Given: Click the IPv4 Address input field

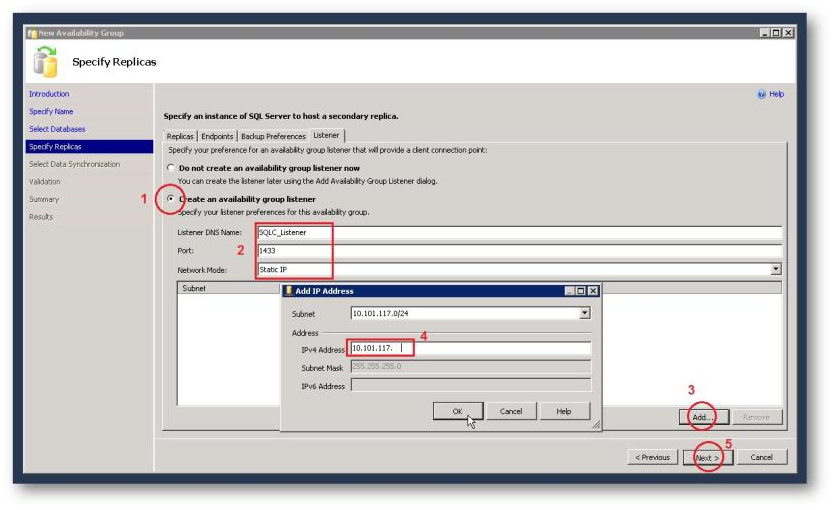Looking at the screenshot, I should click(470, 348).
